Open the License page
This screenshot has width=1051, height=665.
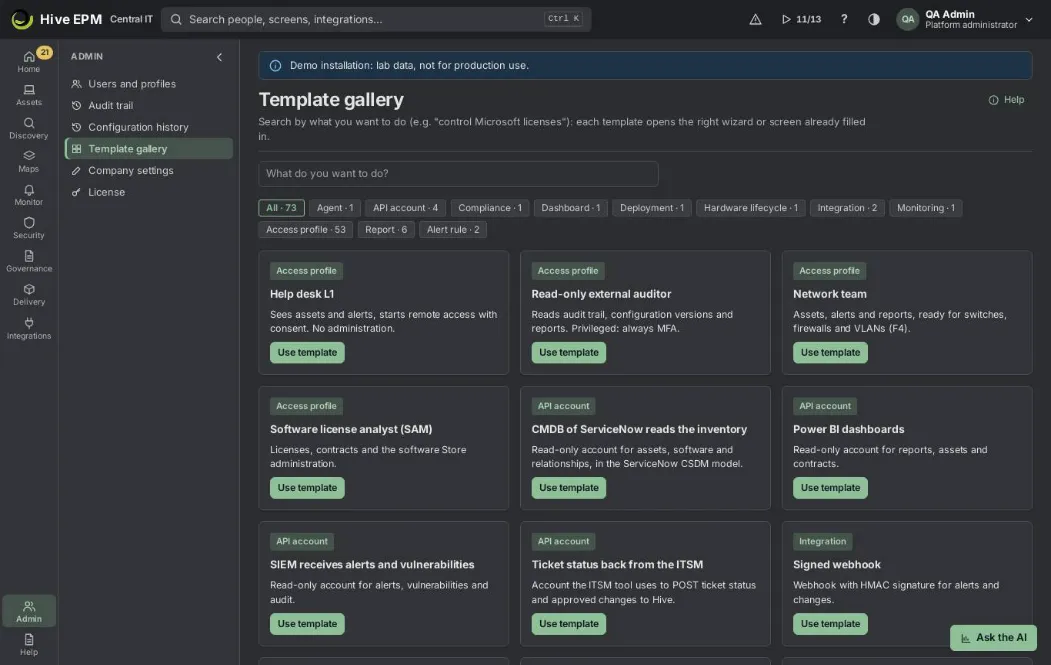pos(149,192)
